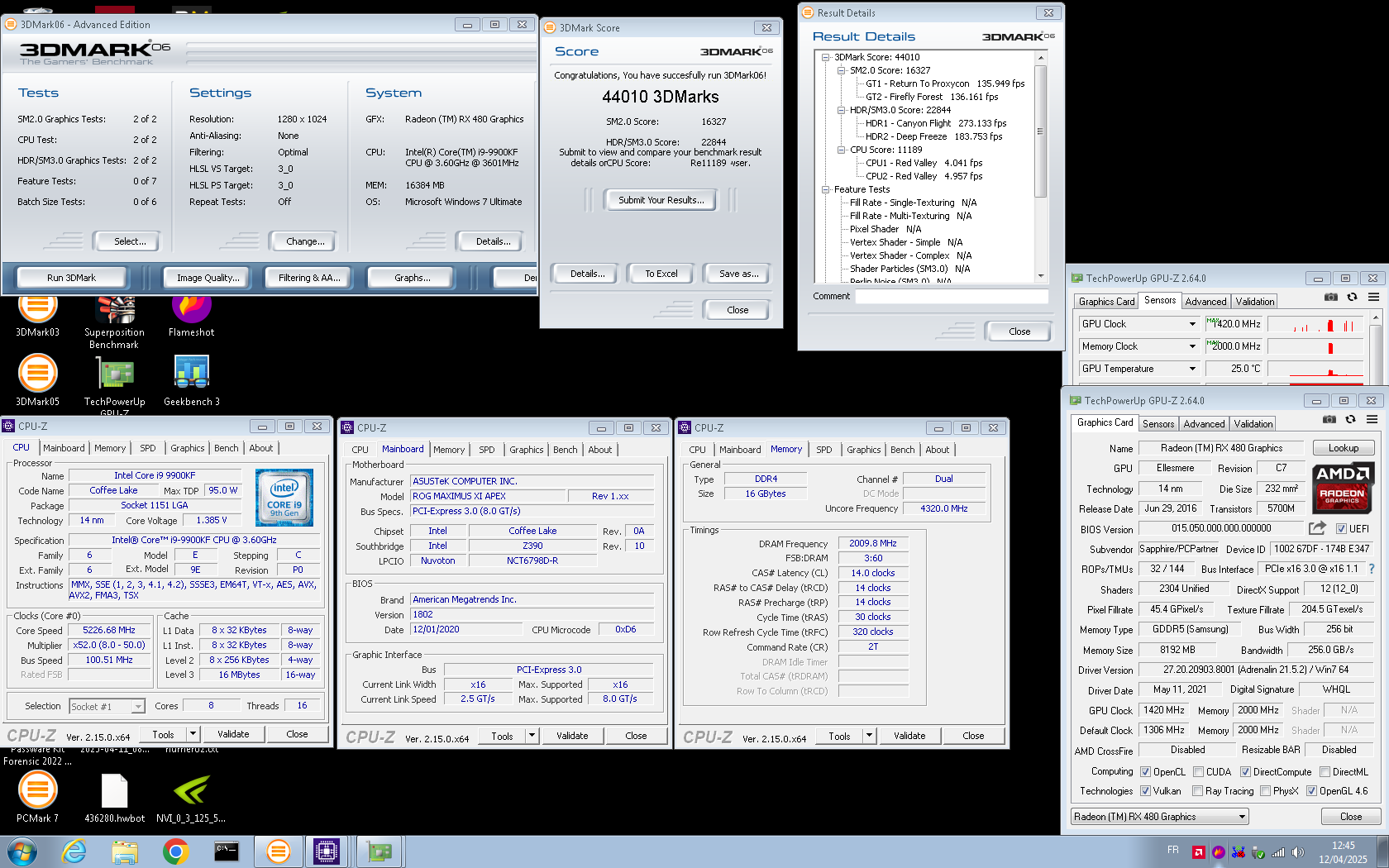The image size is (1389, 868).
Task: Open the 3DMark05 desktop icon
Action: (x=37, y=380)
